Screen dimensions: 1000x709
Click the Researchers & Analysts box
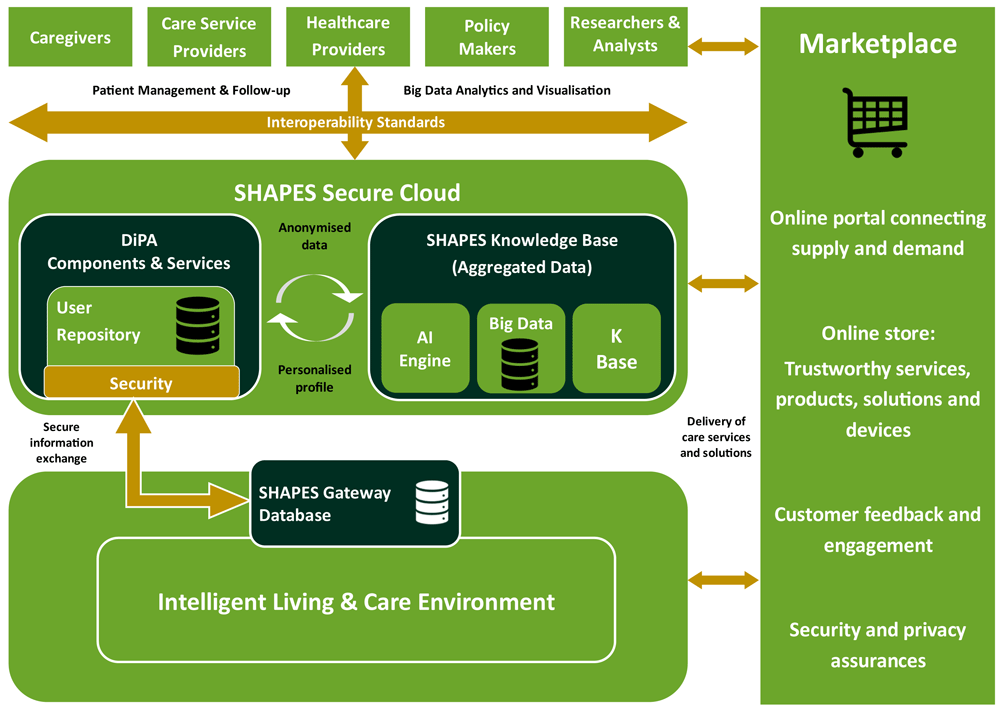(x=626, y=37)
